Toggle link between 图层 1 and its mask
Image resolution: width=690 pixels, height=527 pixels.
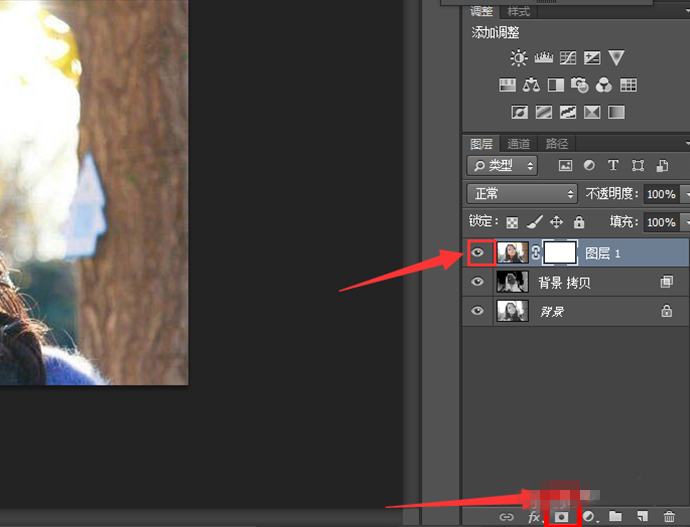[x=536, y=253]
